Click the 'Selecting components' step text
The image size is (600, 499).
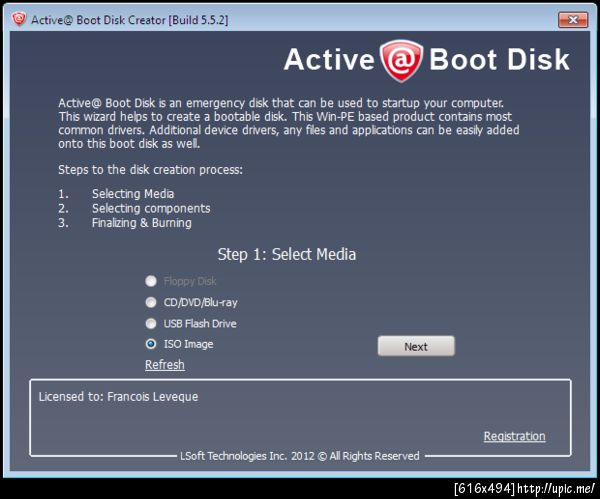click(151, 208)
